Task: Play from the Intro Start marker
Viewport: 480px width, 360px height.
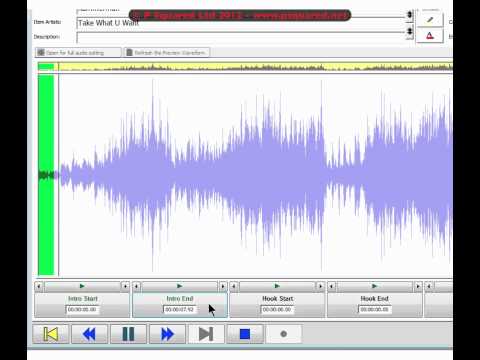Action: [82, 286]
